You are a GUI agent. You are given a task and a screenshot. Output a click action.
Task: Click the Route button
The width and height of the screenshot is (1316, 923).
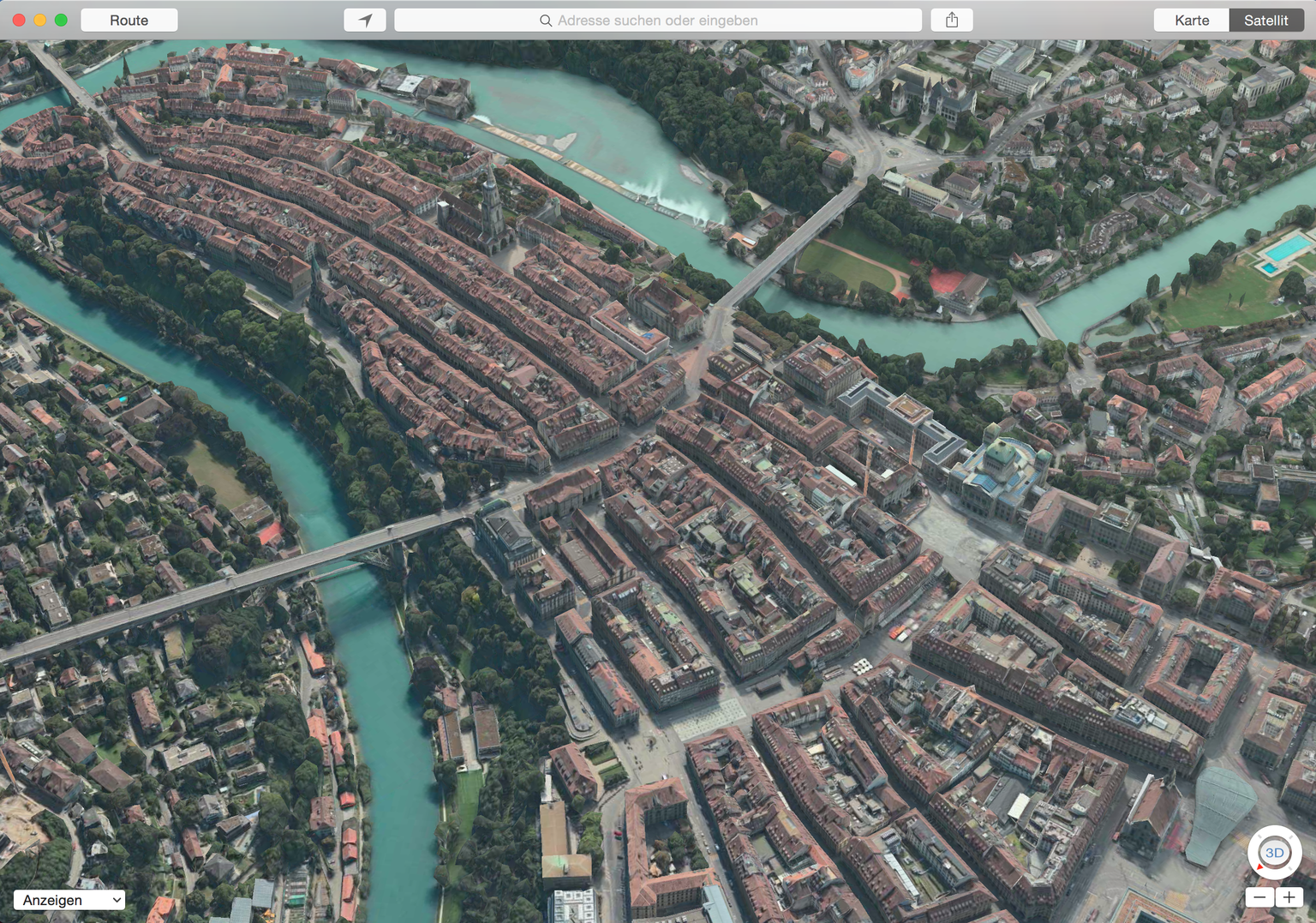point(129,21)
